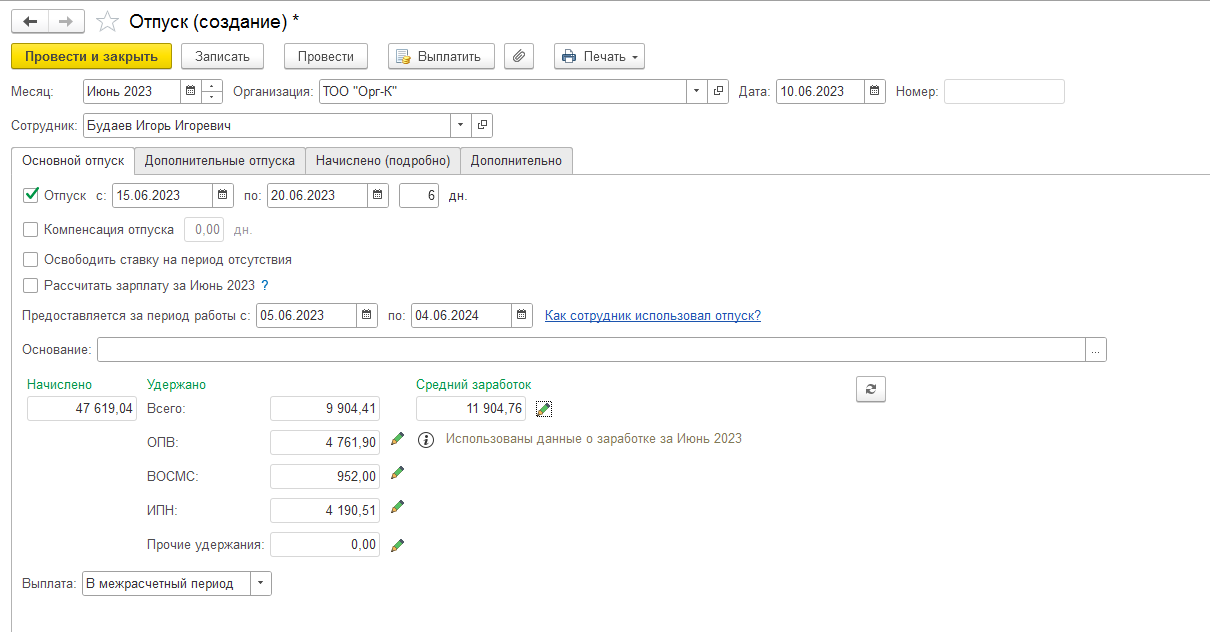Navigate back with left arrow
This screenshot has width=1210, height=632.
pos(30,22)
